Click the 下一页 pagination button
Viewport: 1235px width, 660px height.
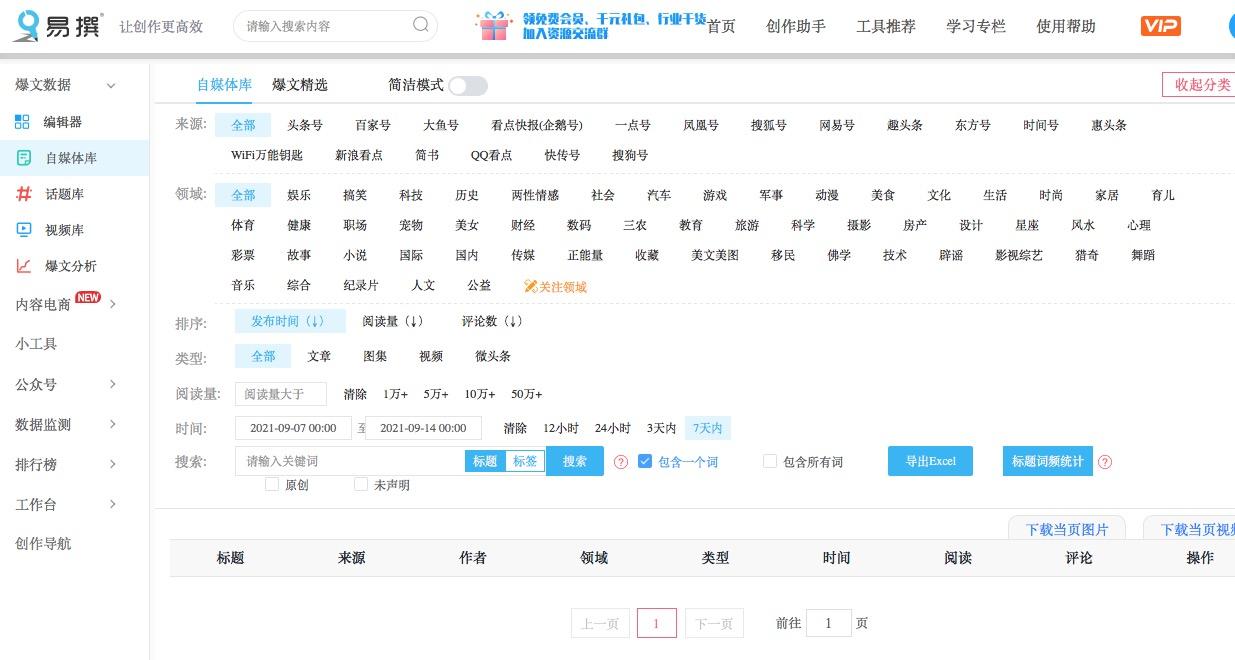point(714,623)
